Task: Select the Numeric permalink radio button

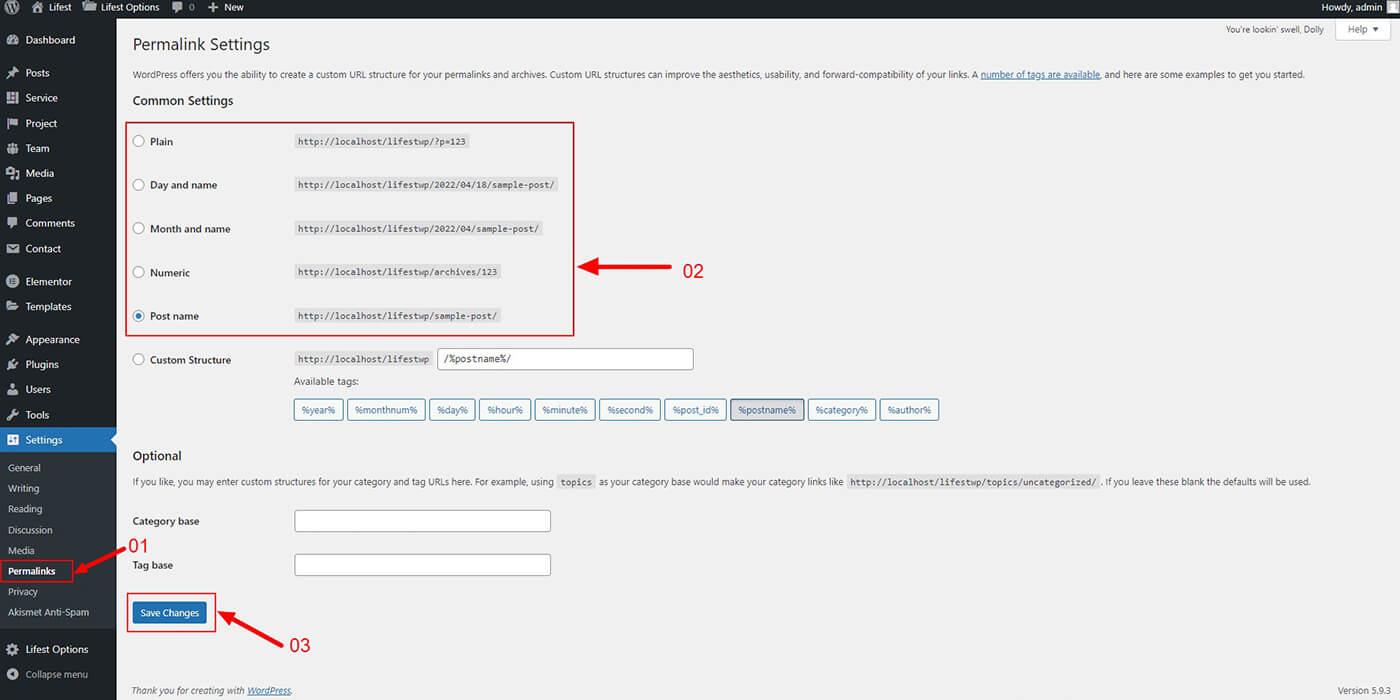Action: click(139, 272)
